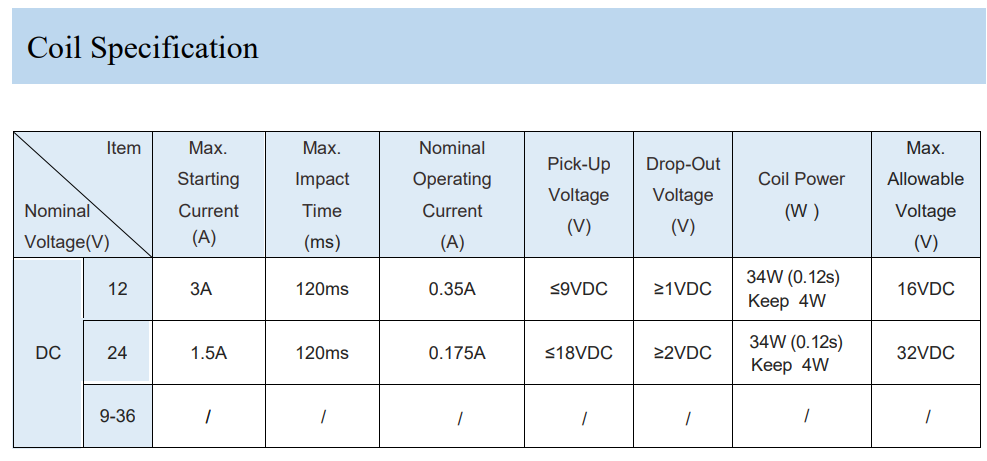
Task: Click the 24 nominal voltage row label
Action: pos(118,353)
